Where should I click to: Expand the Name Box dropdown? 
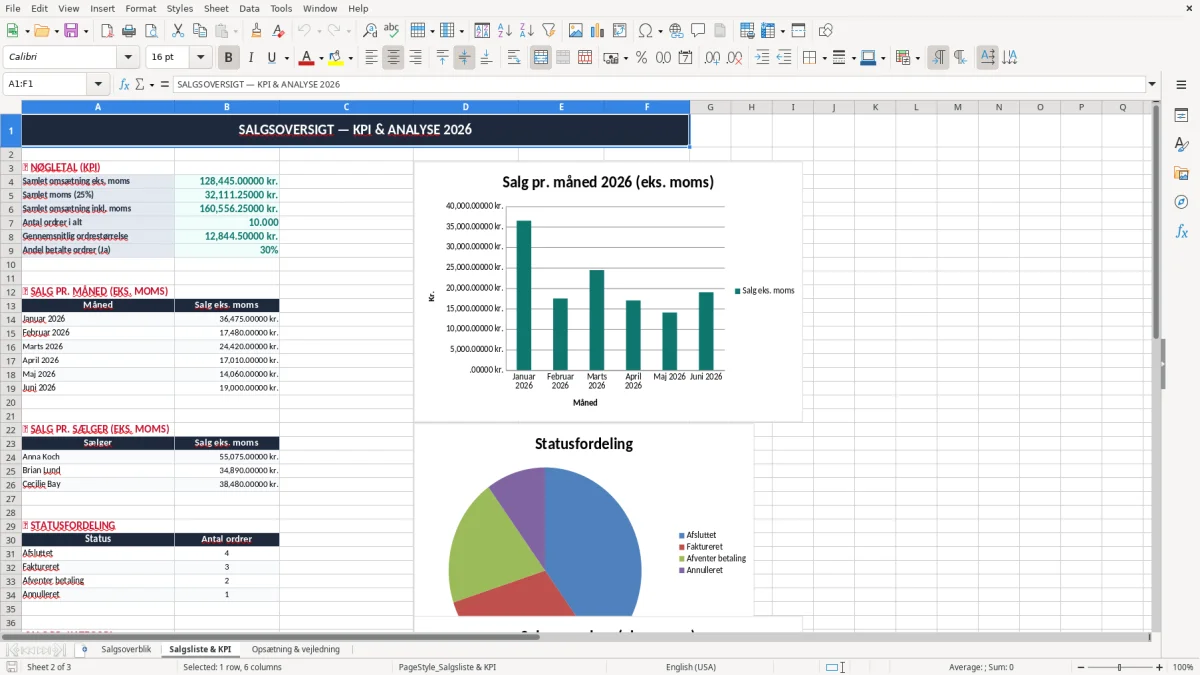[x=98, y=85]
